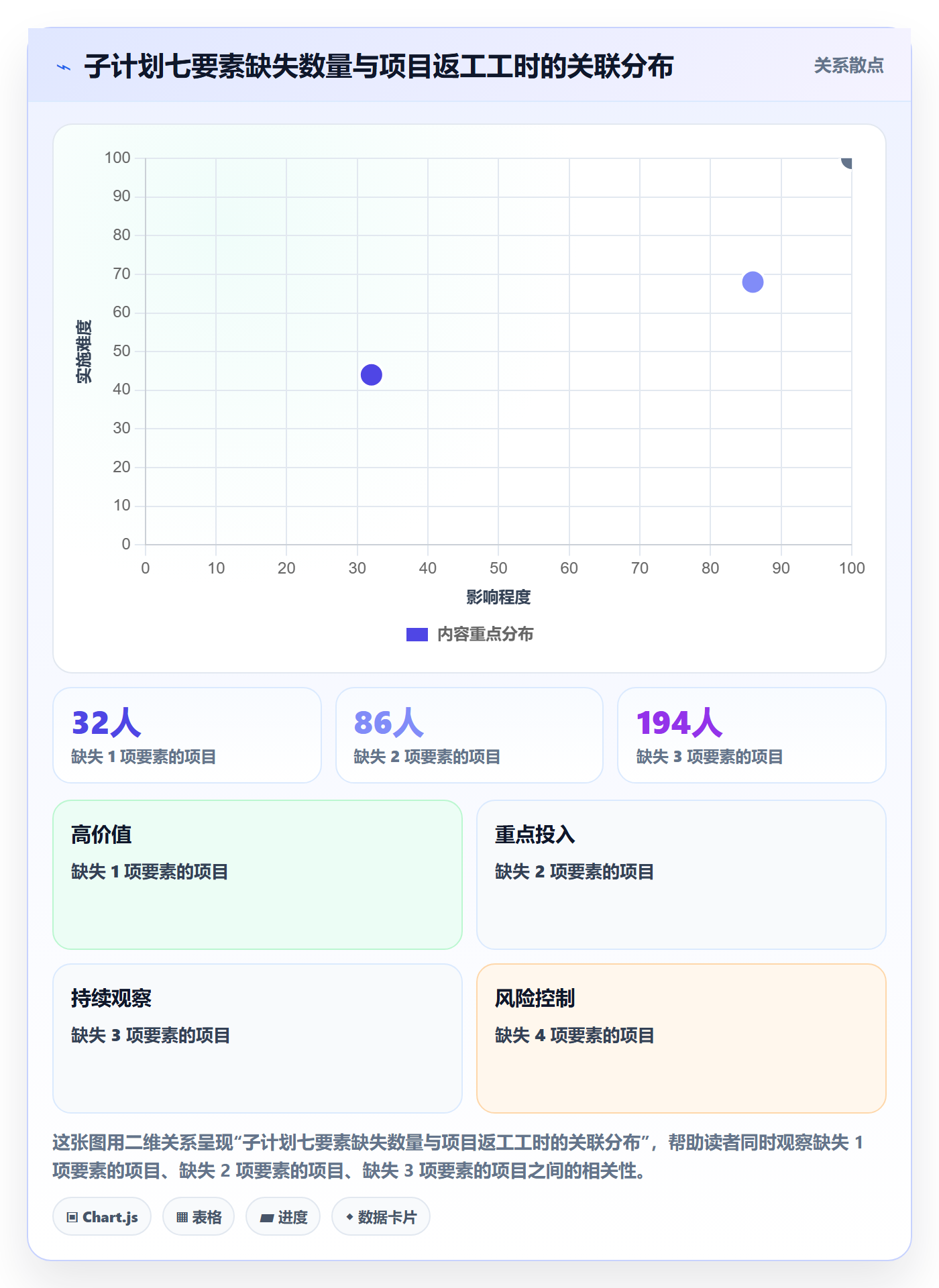Click the 进度 tag bar icon
Viewport: 939px width, 1288px height.
pos(266,1218)
